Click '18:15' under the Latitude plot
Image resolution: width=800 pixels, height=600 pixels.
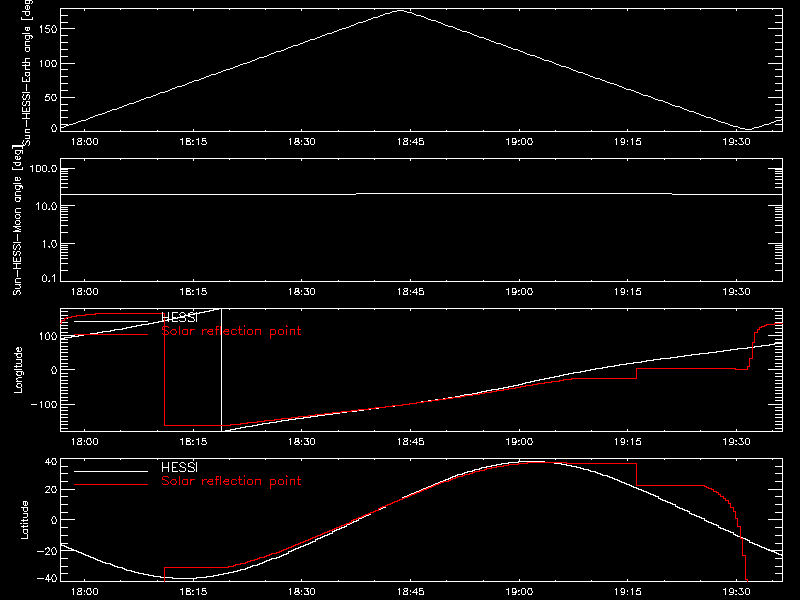click(x=193, y=592)
